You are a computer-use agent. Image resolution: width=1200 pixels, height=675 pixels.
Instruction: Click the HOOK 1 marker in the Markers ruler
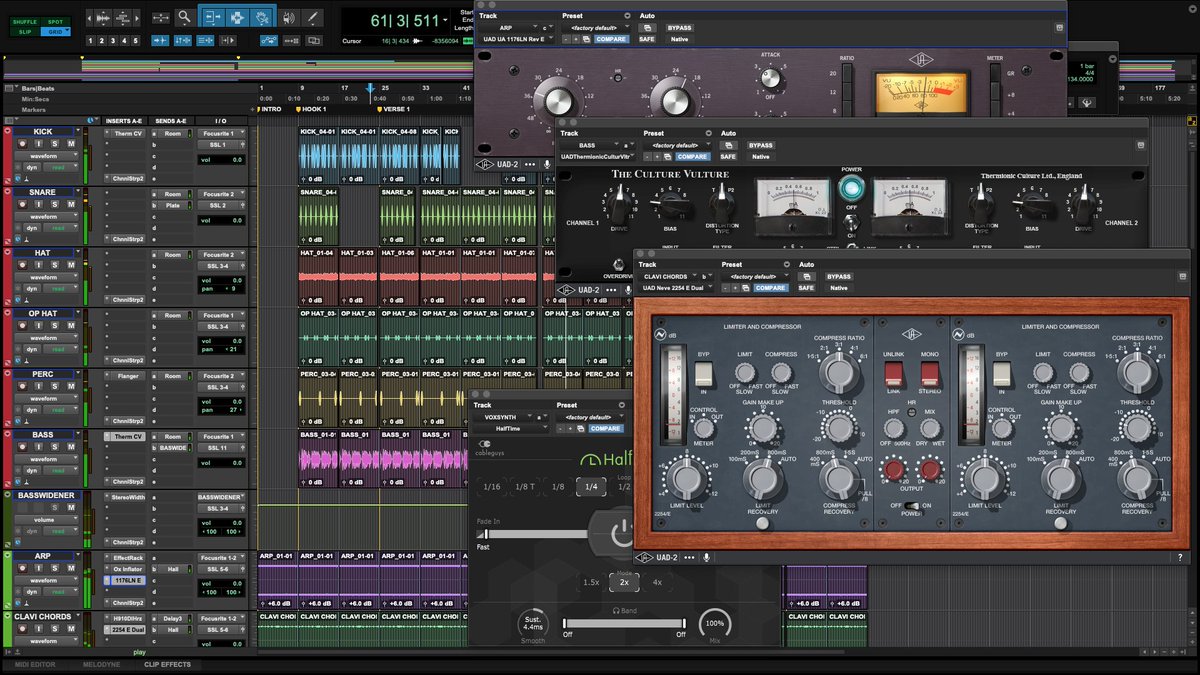point(312,109)
